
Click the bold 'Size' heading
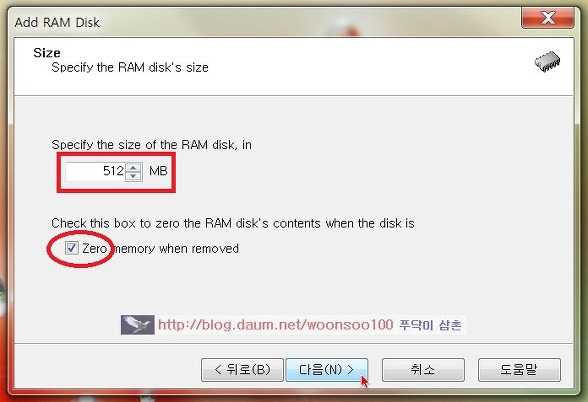[x=46, y=52]
